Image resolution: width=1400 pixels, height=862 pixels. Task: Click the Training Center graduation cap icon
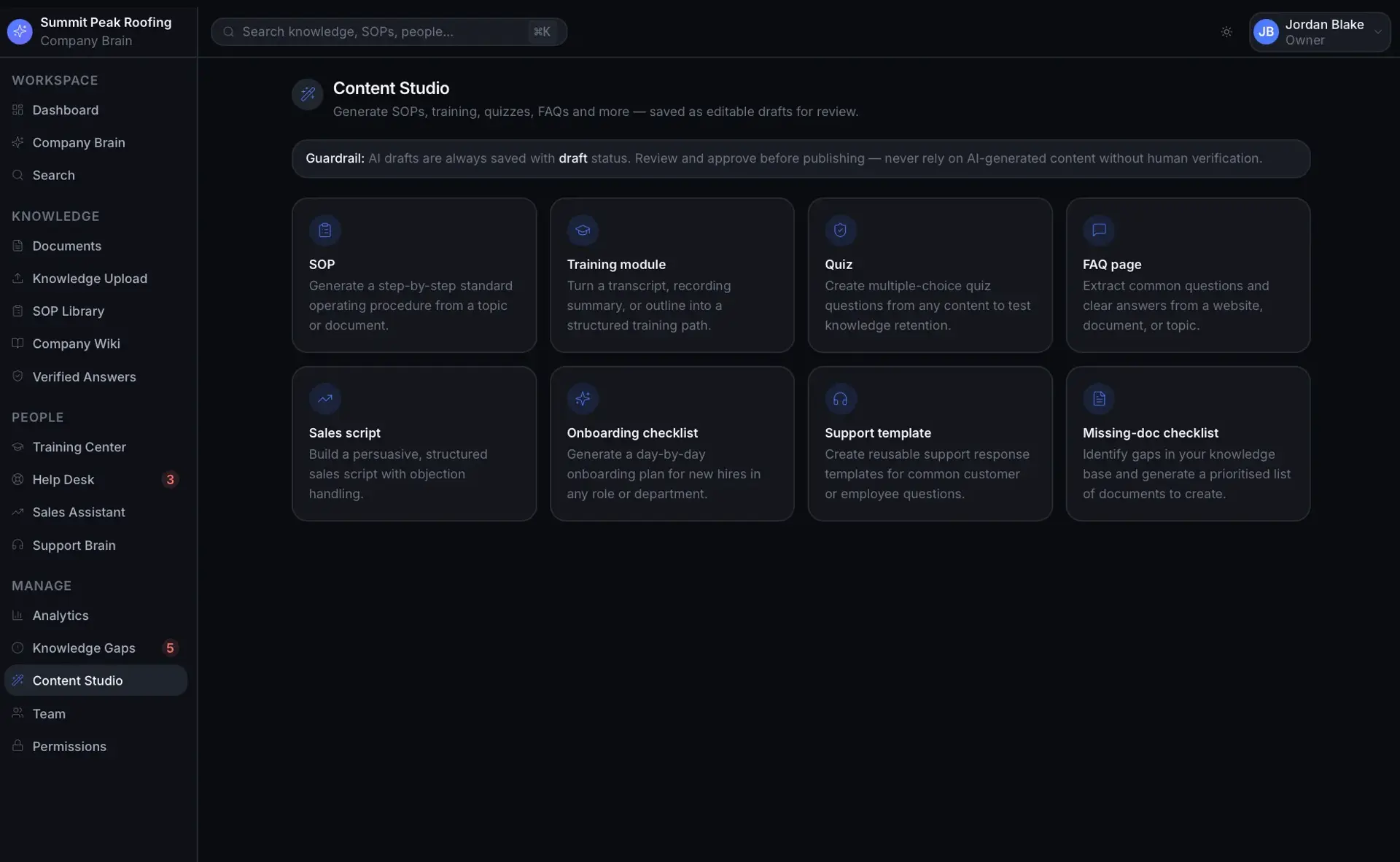17,447
